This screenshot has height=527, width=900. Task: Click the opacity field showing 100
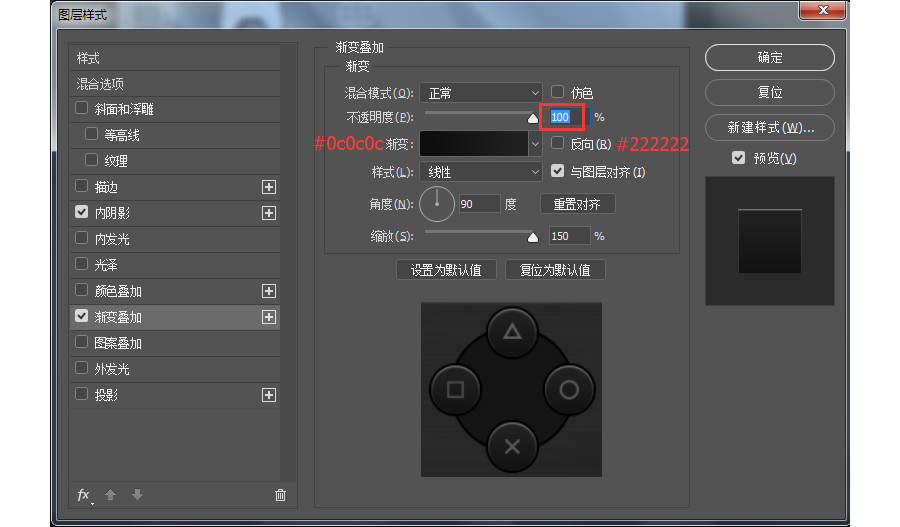tap(568, 117)
